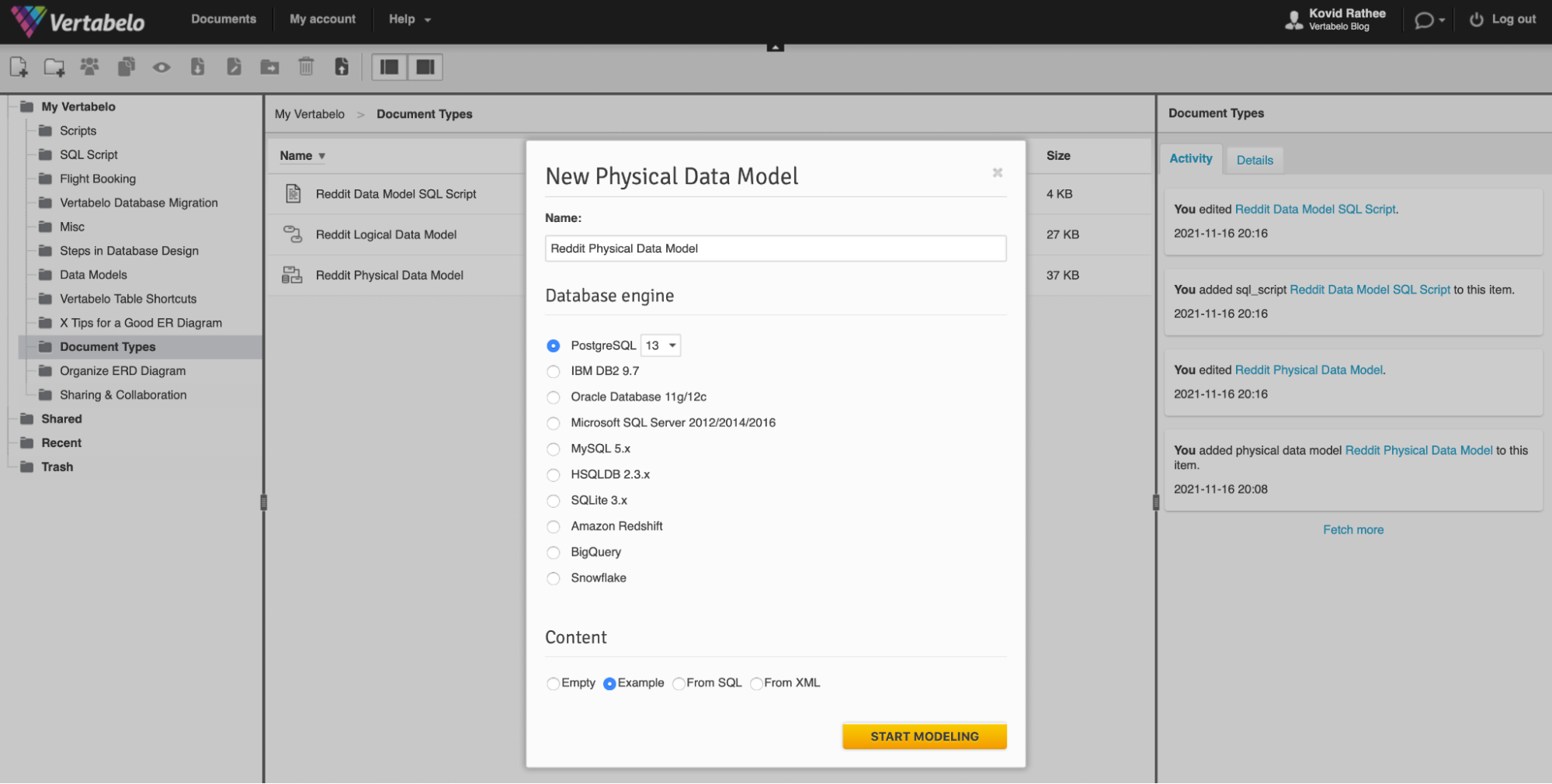The image size is (1552, 784).
Task: Click the import upload document icon
Action: tap(342, 67)
